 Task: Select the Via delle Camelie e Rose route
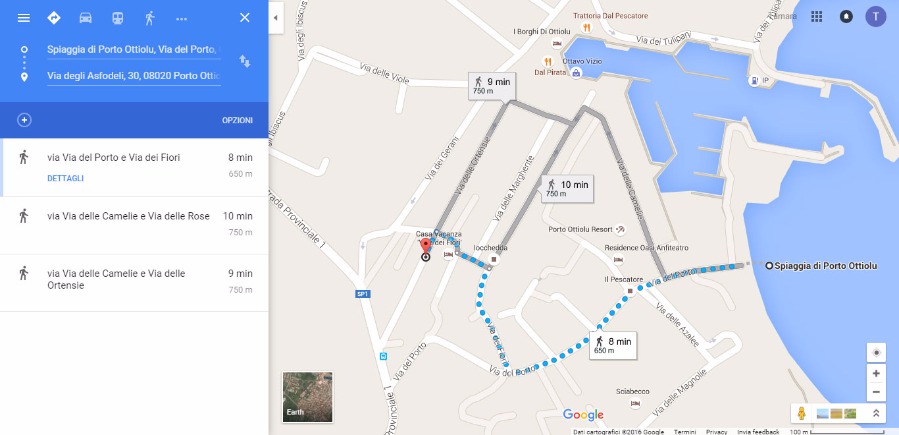tap(134, 225)
